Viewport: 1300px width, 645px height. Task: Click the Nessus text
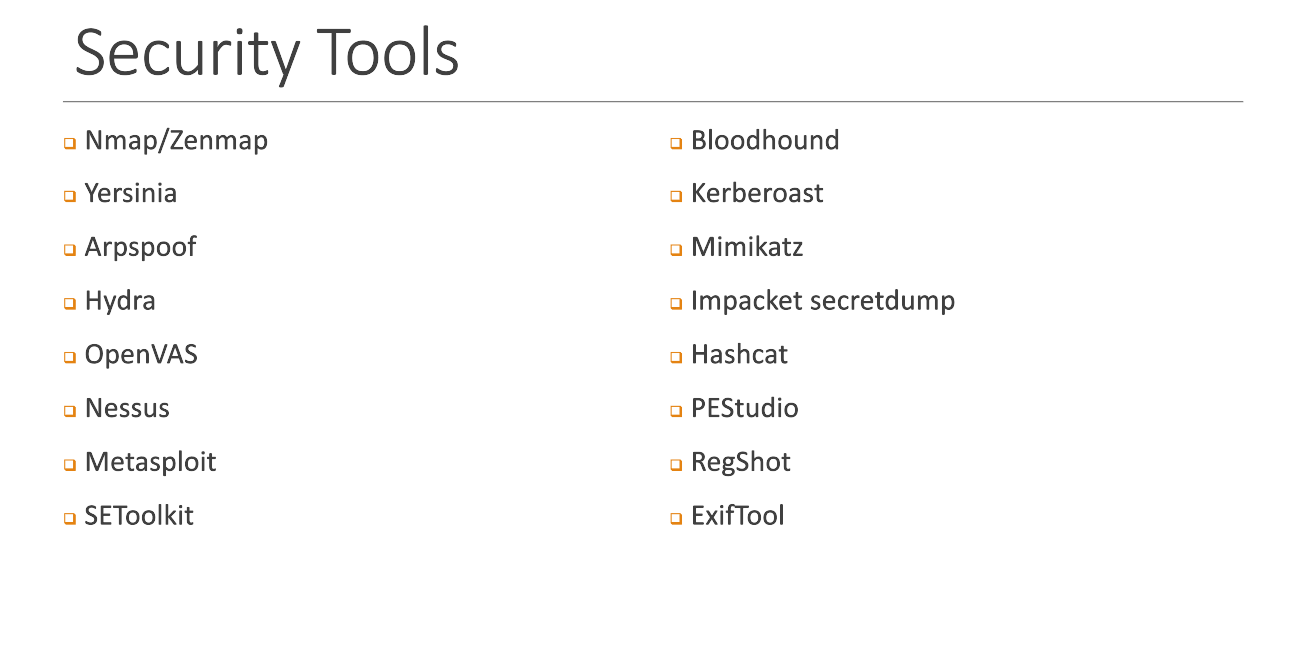click(x=127, y=409)
